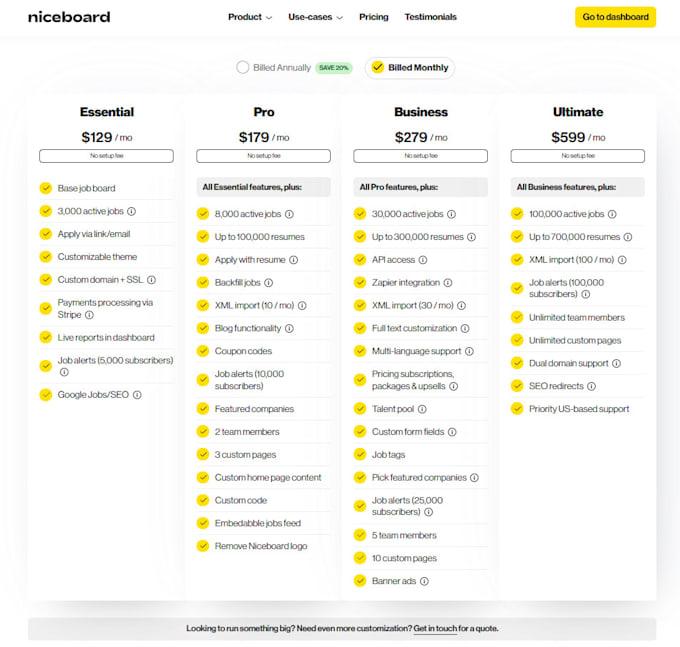Click the SAVE 20% badge

[334, 68]
